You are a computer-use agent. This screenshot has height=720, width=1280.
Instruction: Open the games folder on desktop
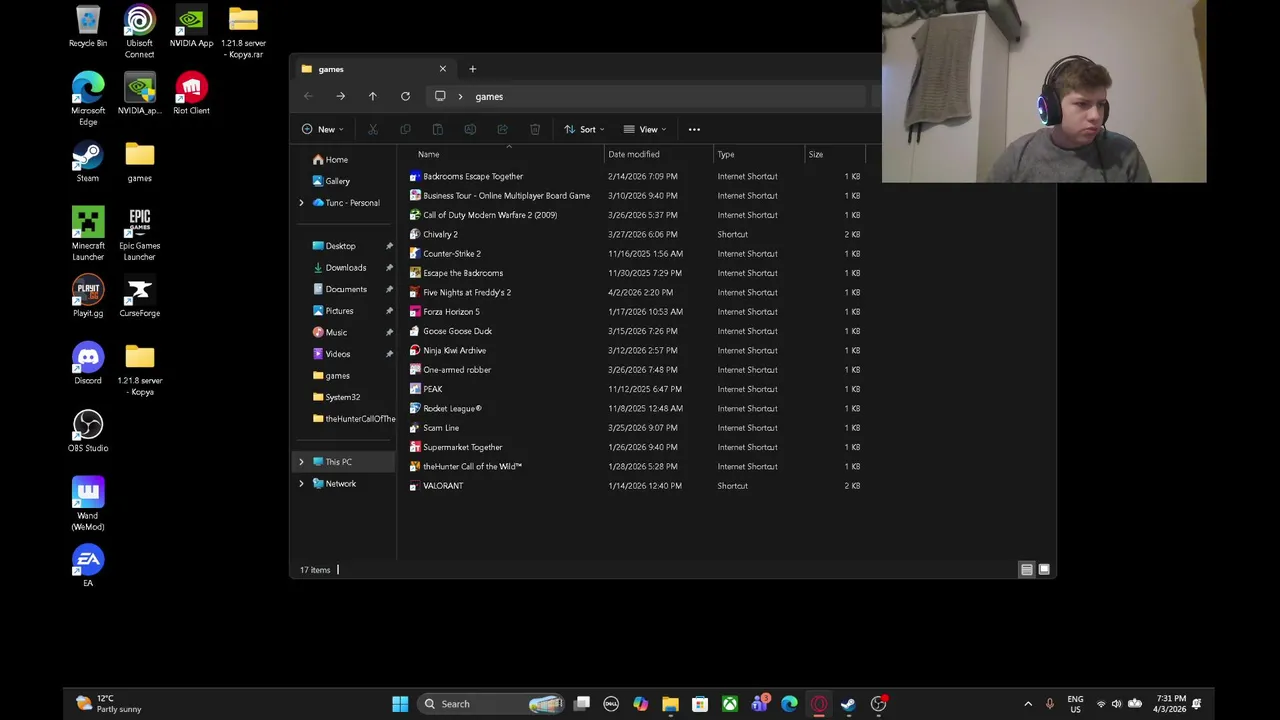click(x=140, y=162)
